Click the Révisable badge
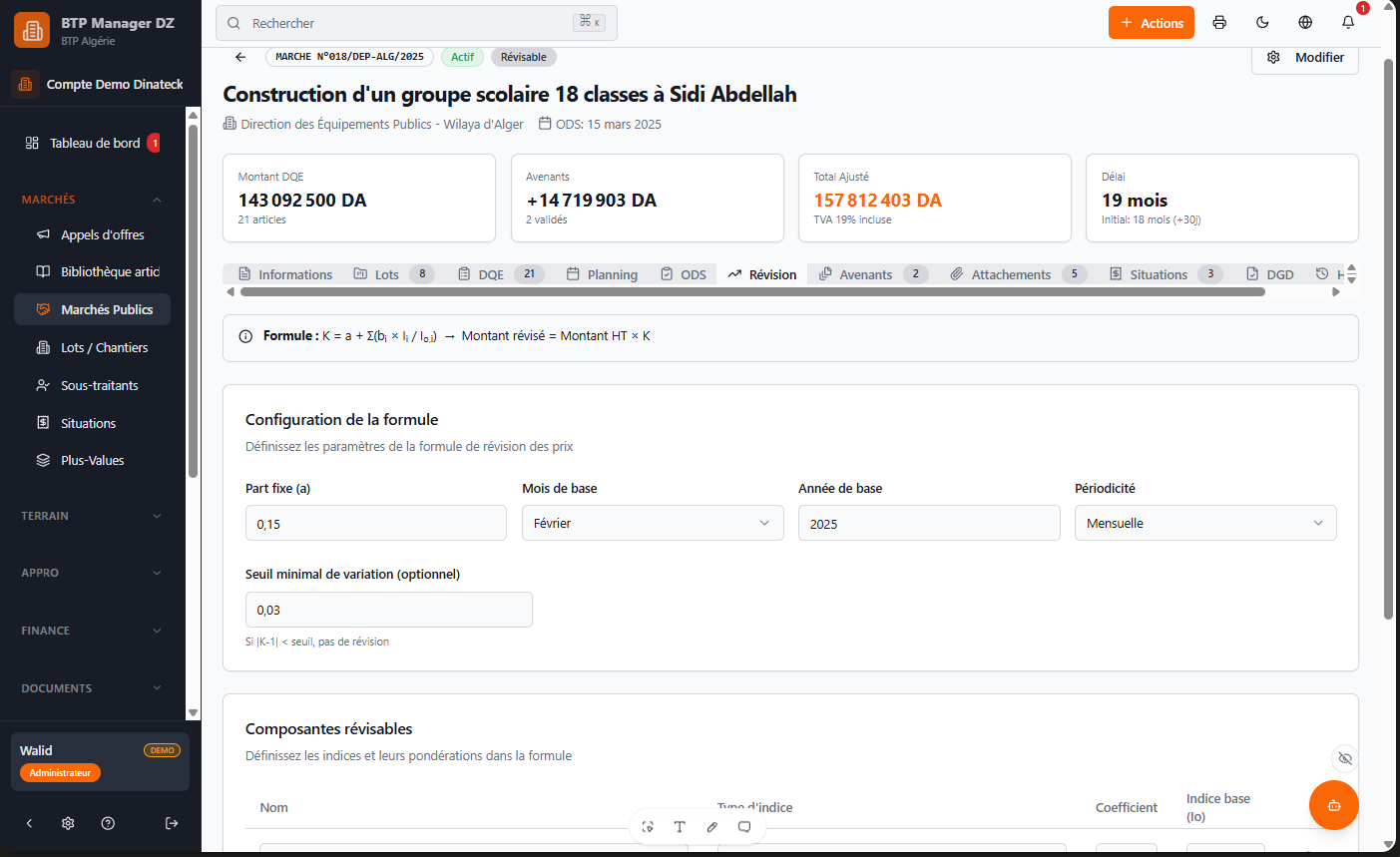 (524, 57)
